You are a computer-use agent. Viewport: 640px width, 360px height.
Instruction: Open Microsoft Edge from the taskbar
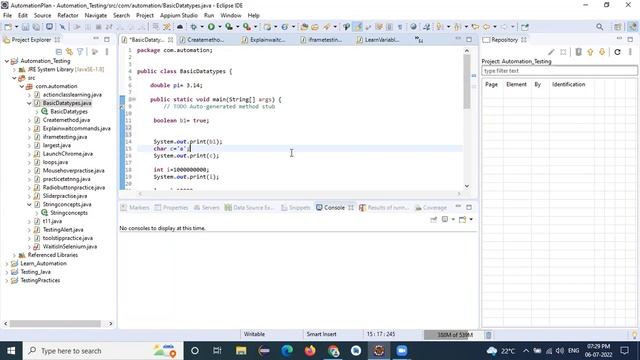pyautogui.click(x=287, y=351)
